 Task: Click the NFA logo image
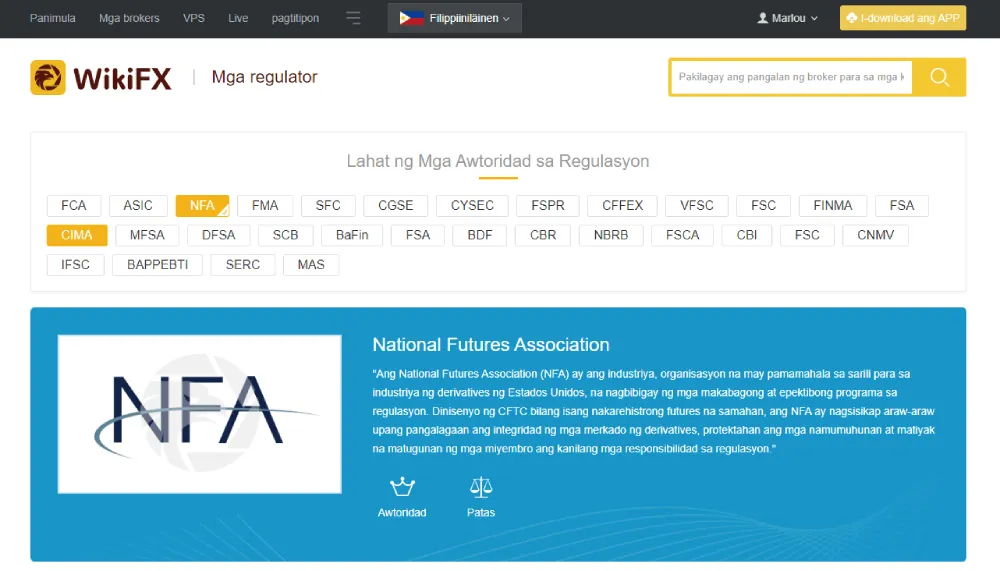point(200,414)
